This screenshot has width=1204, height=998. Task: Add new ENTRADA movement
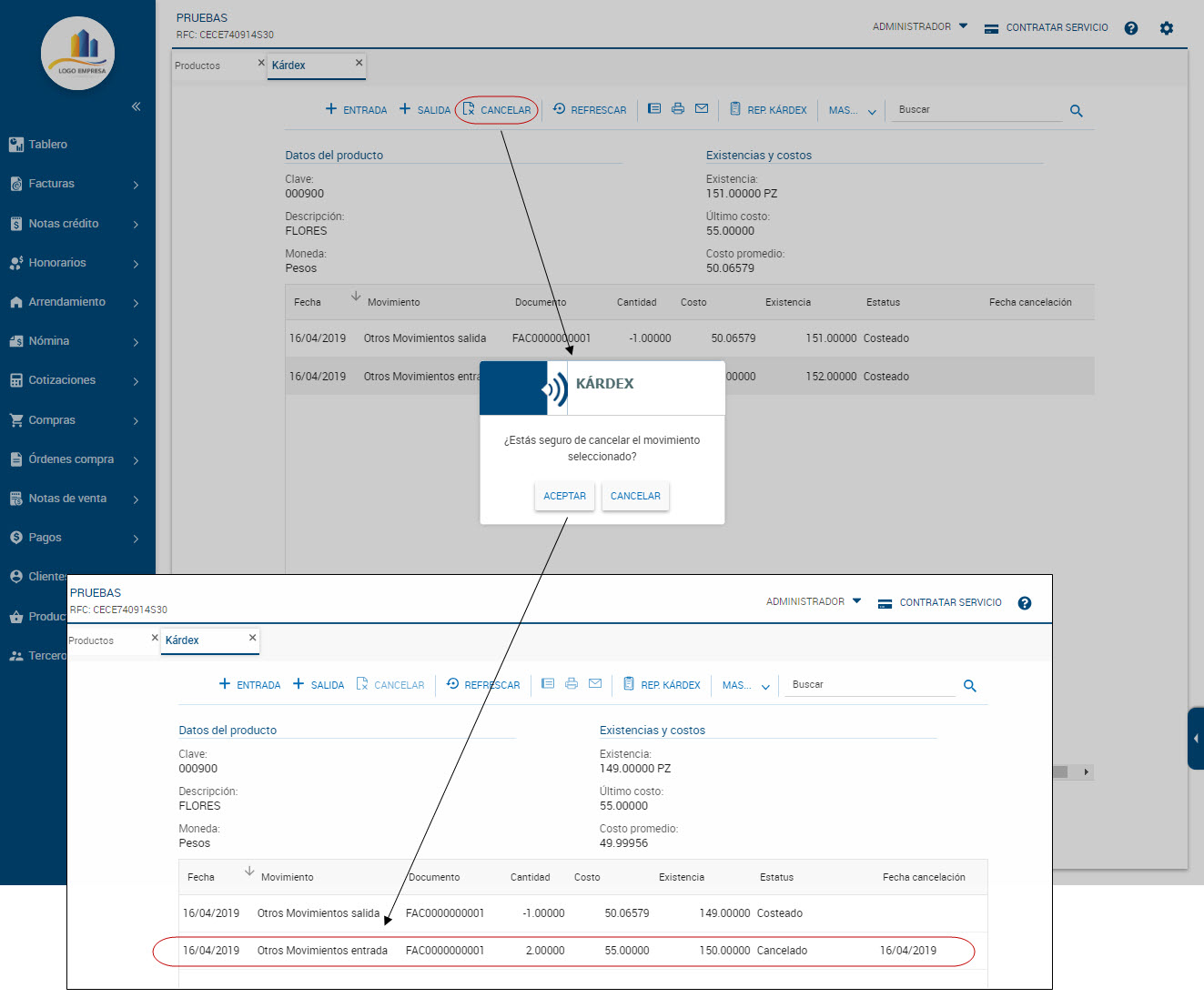[356, 110]
